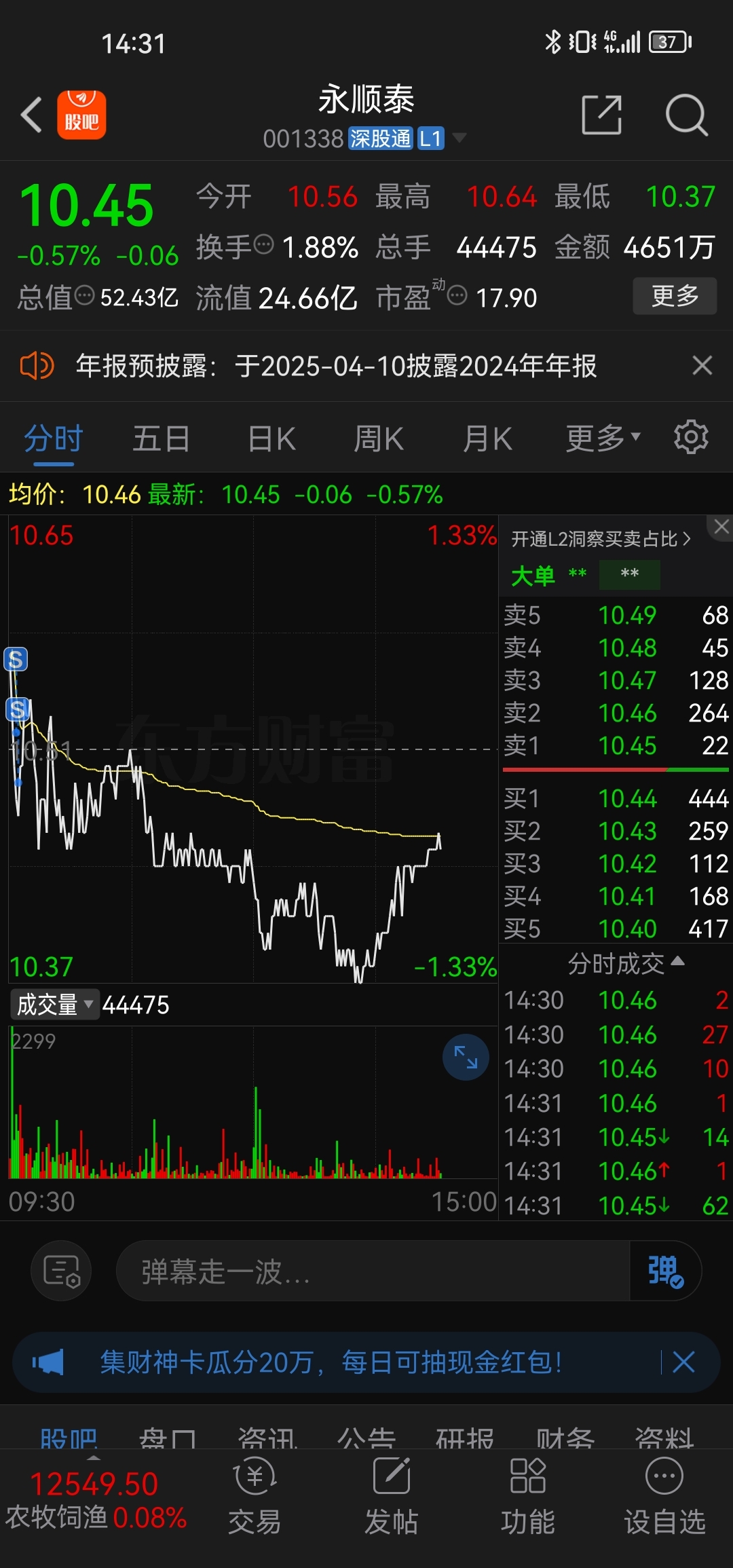Switch to the 月K tab

487,438
